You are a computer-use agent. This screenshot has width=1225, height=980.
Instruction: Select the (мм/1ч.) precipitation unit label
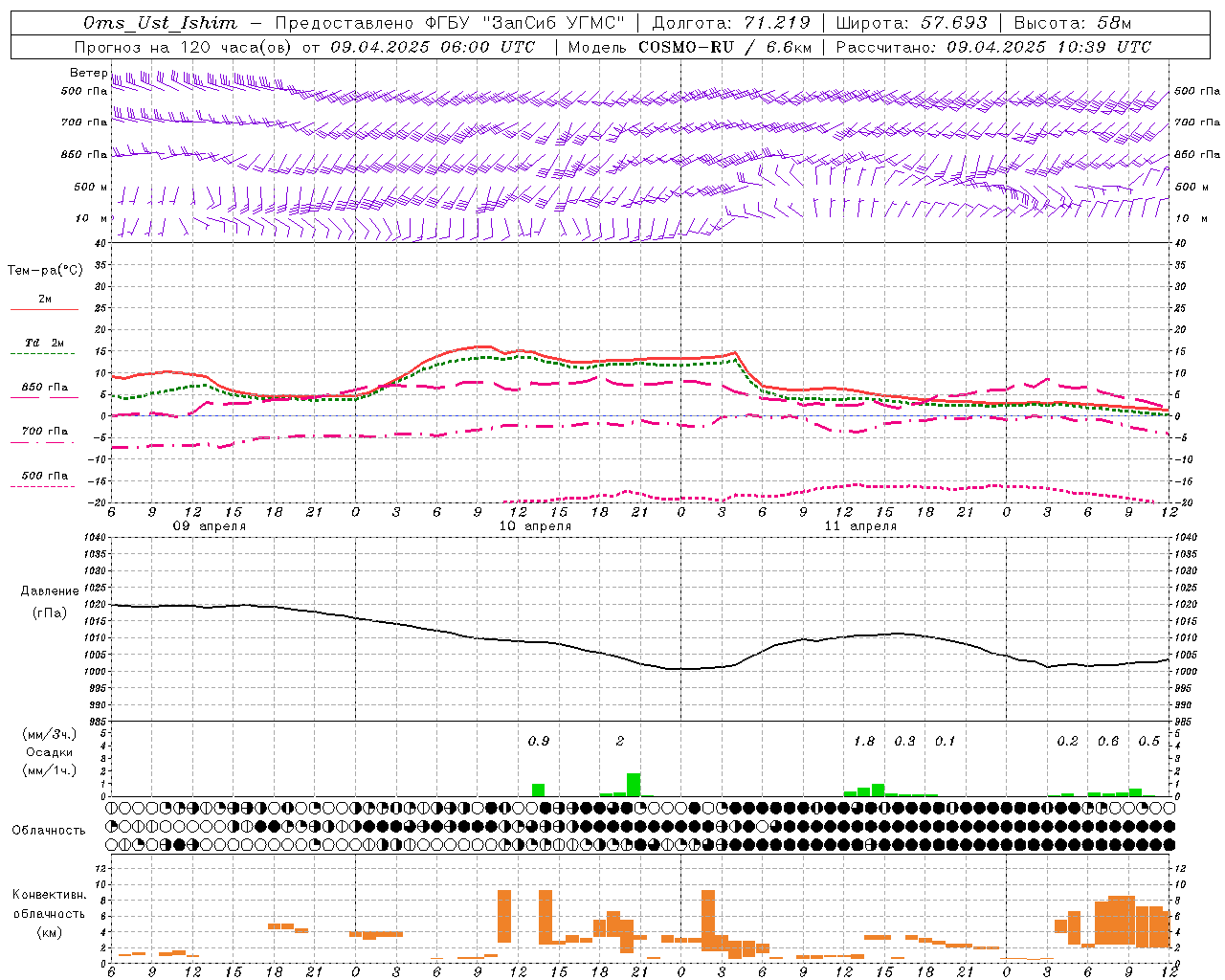tap(51, 769)
